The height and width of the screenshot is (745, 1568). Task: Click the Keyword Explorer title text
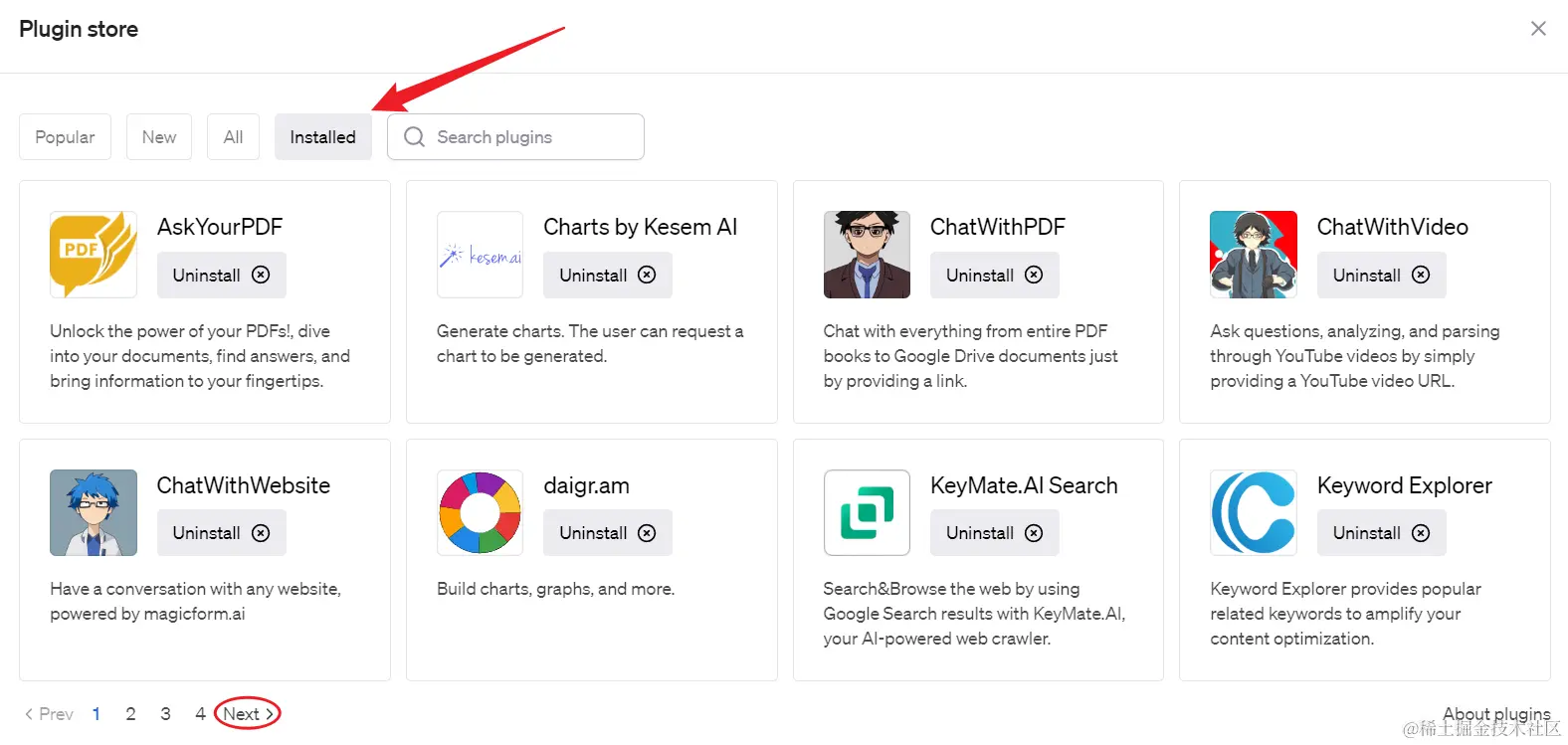click(x=1405, y=485)
